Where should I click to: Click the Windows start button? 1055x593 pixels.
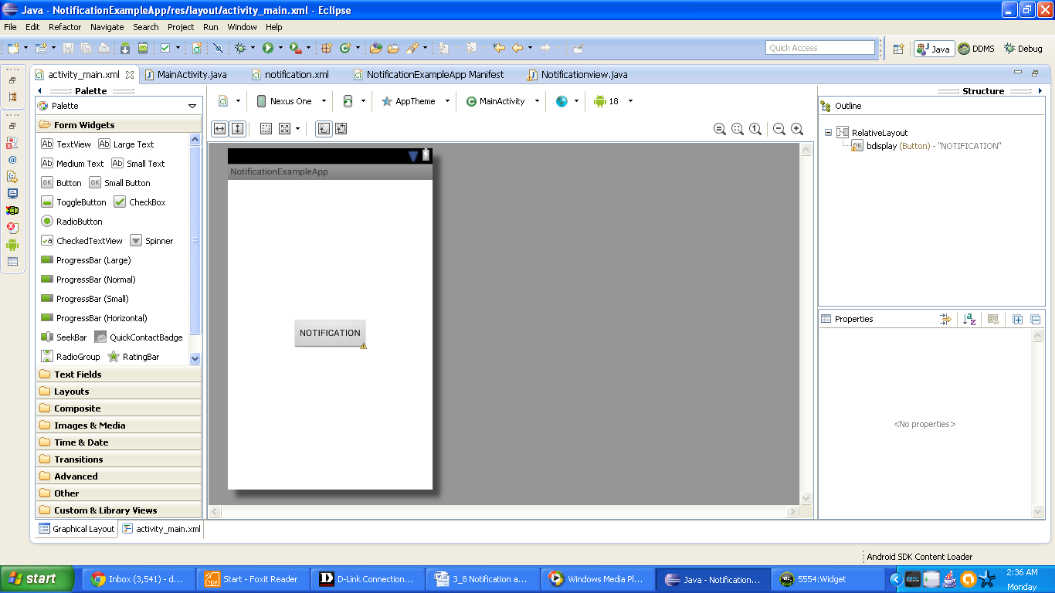pyautogui.click(x=37, y=579)
